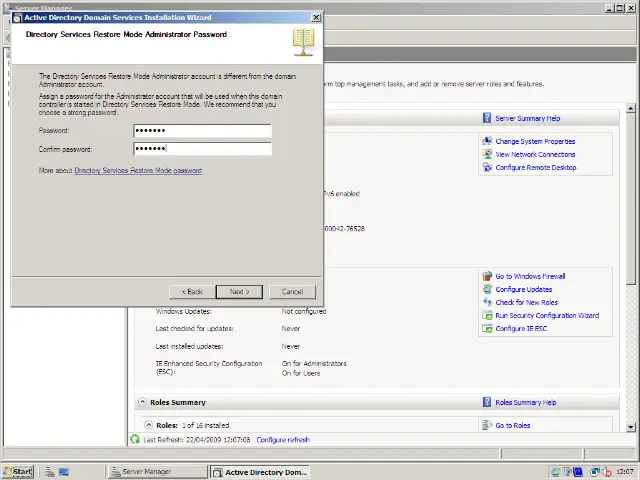Open View Network Connections link

point(535,155)
